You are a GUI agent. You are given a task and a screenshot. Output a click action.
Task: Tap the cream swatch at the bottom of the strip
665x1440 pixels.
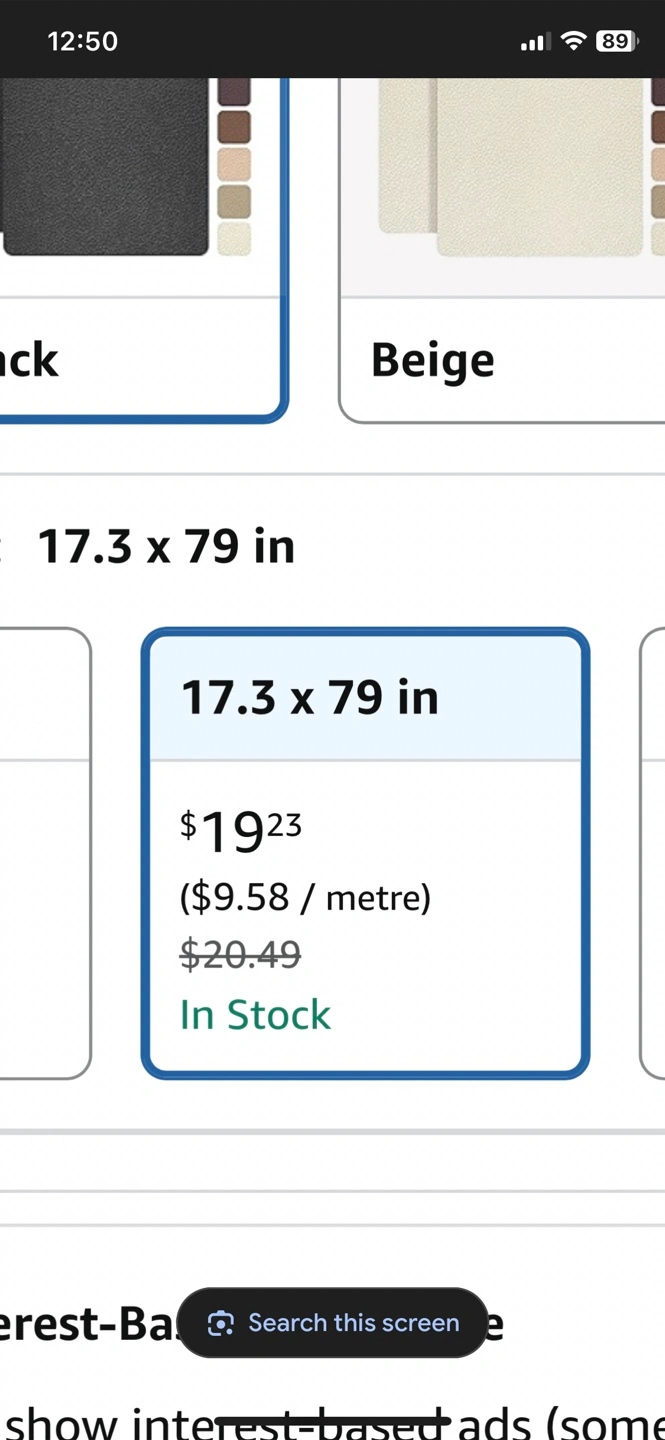click(234, 238)
